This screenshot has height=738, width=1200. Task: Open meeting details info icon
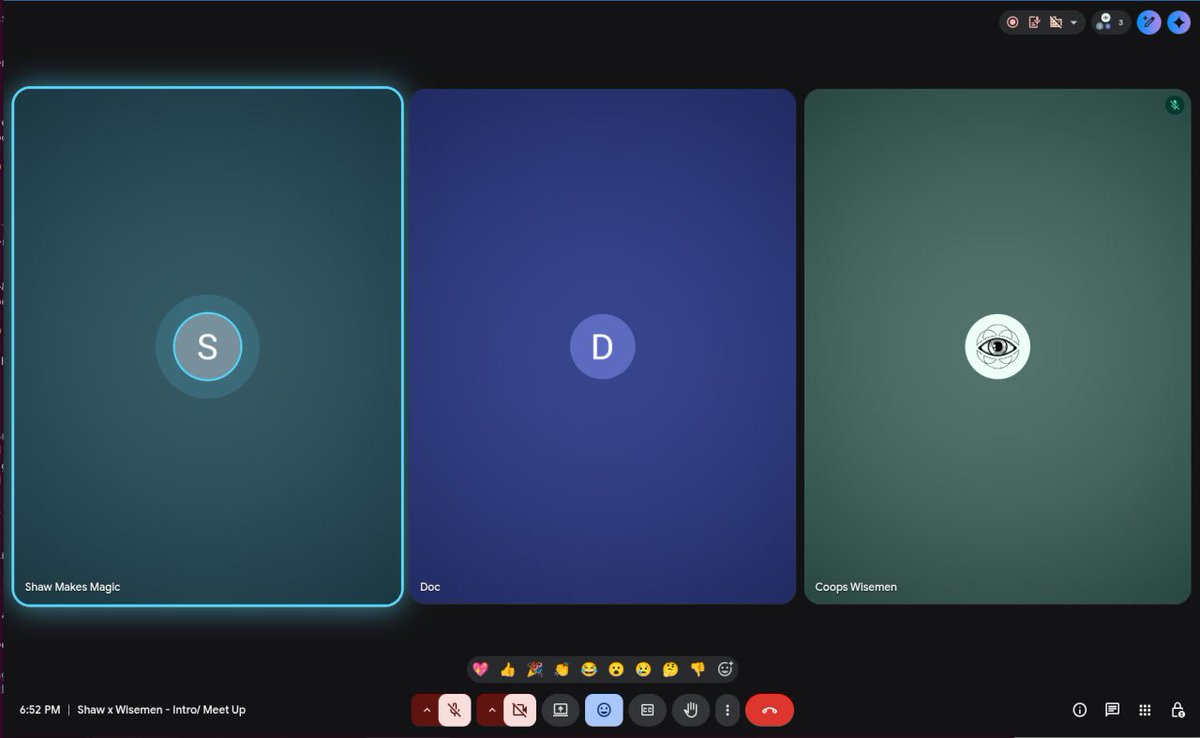coord(1079,710)
